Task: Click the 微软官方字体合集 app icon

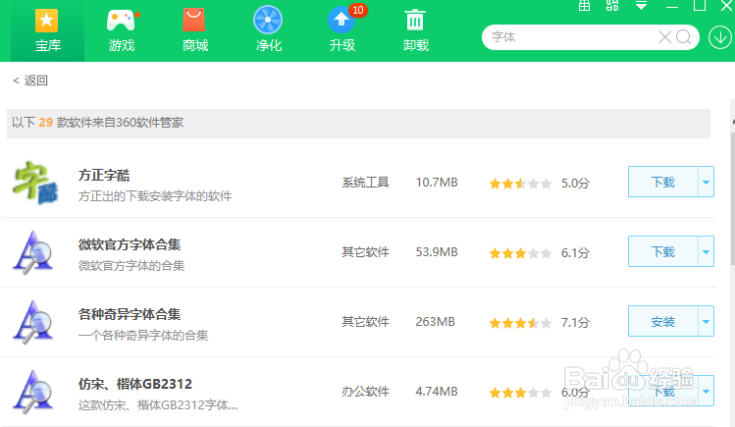Action: [x=33, y=253]
